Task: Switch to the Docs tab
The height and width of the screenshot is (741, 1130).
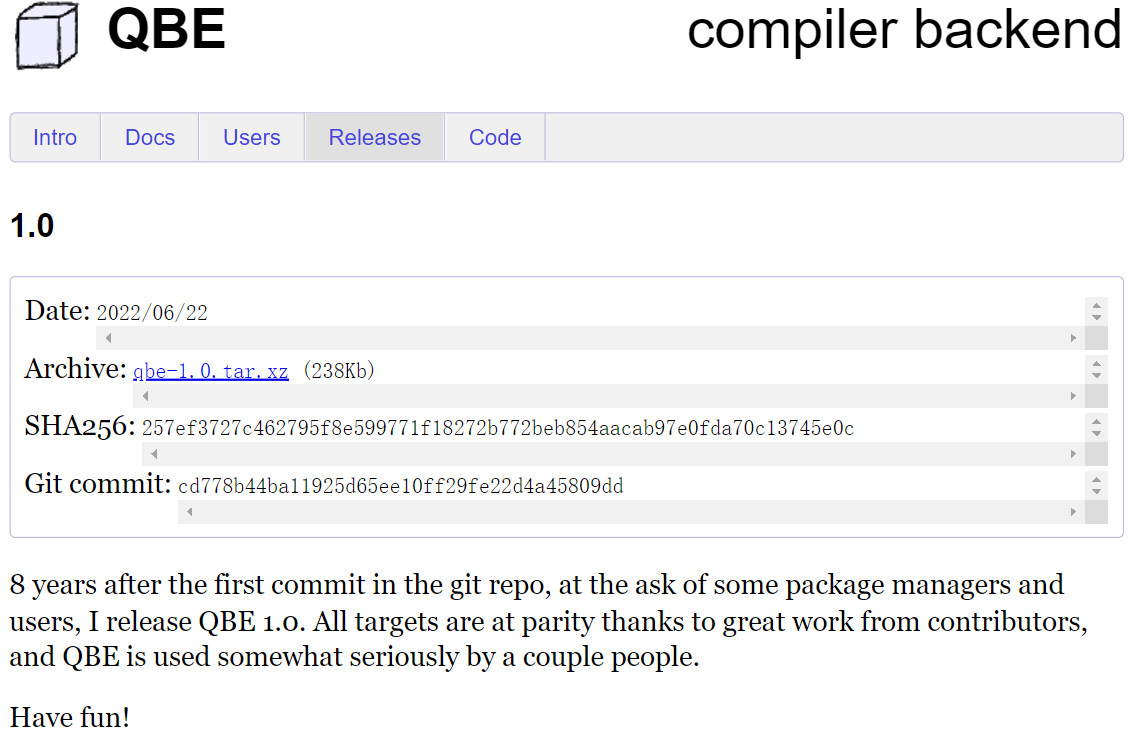Action: click(x=150, y=137)
